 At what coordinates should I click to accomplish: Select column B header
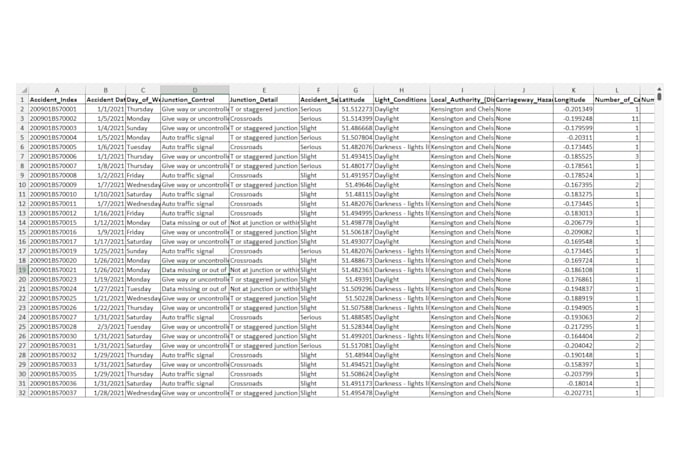[x=105, y=90]
